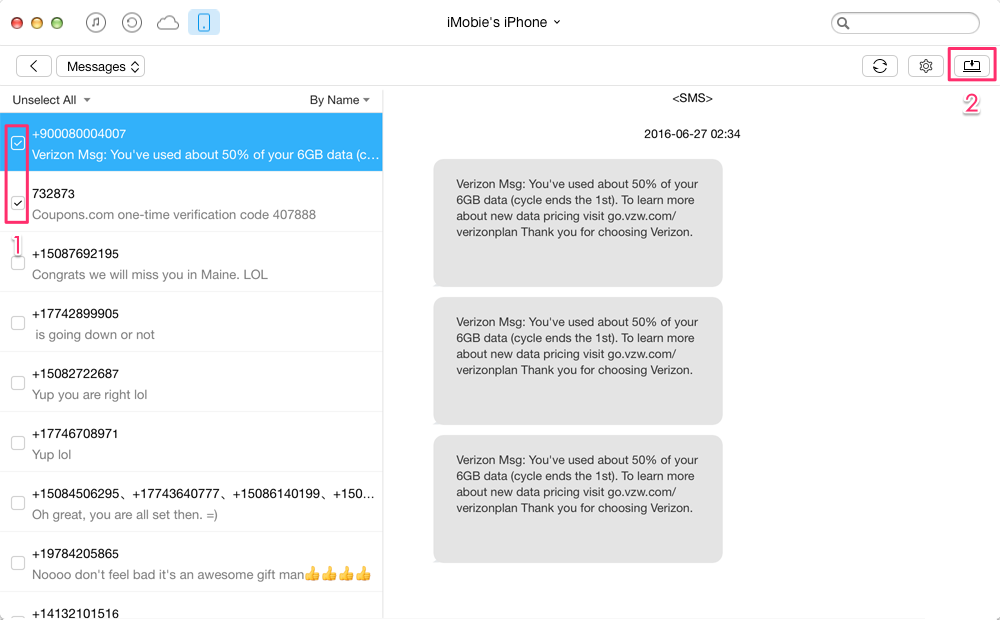This screenshot has height=620, width=1000.
Task: Click the export to computer icon
Action: (x=971, y=66)
